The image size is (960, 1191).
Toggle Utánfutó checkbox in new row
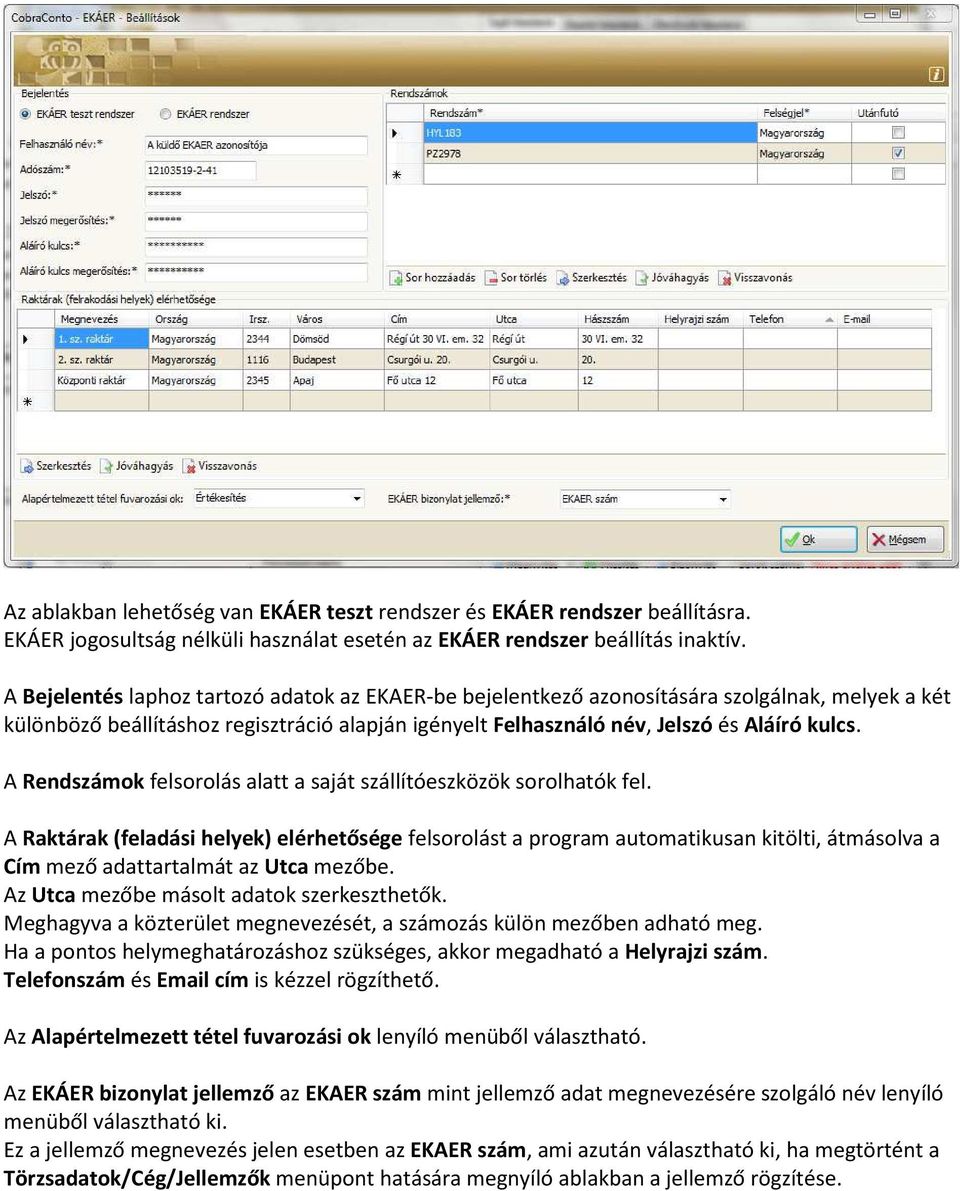[898, 174]
